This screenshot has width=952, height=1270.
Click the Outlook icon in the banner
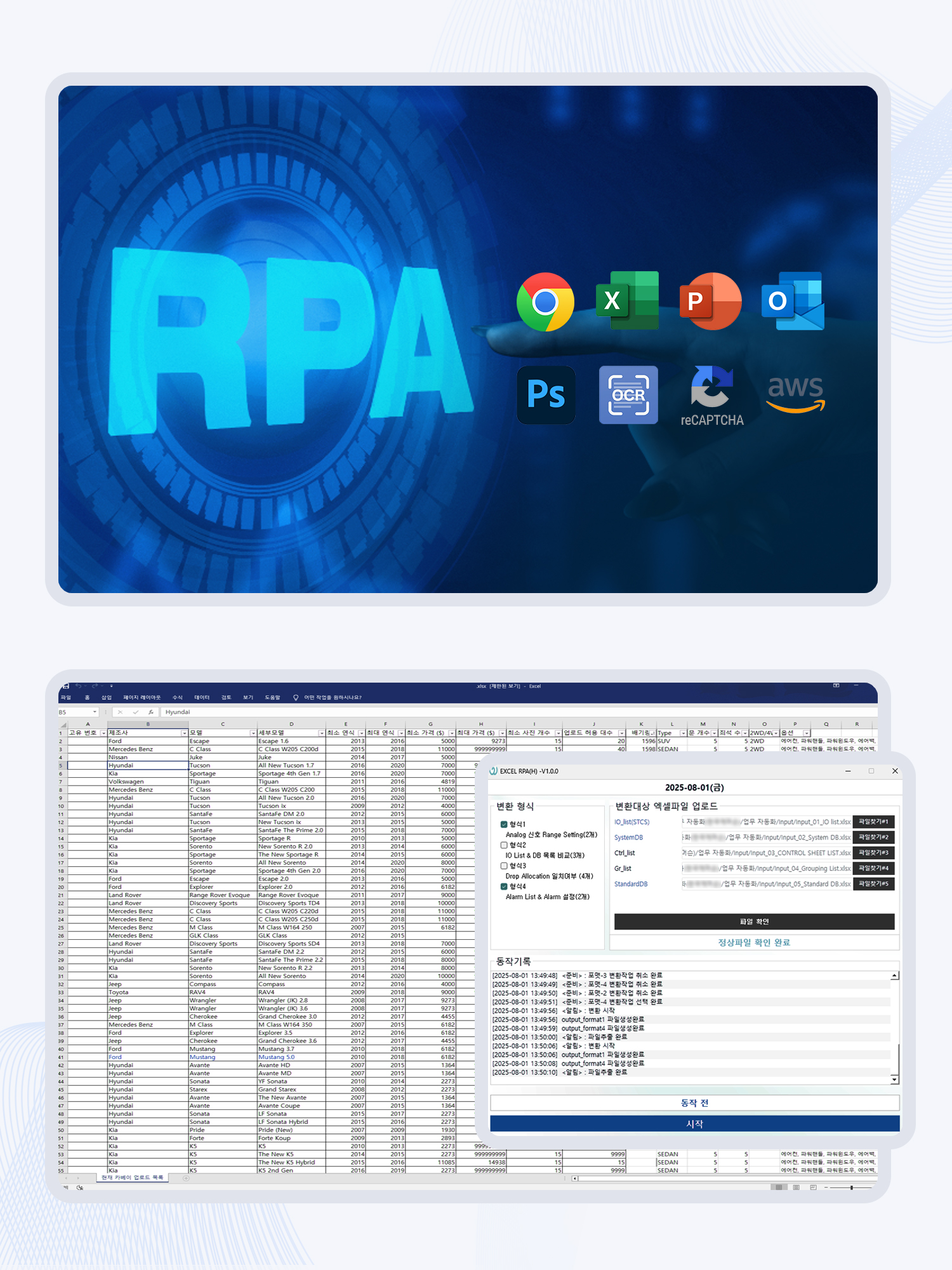792,301
